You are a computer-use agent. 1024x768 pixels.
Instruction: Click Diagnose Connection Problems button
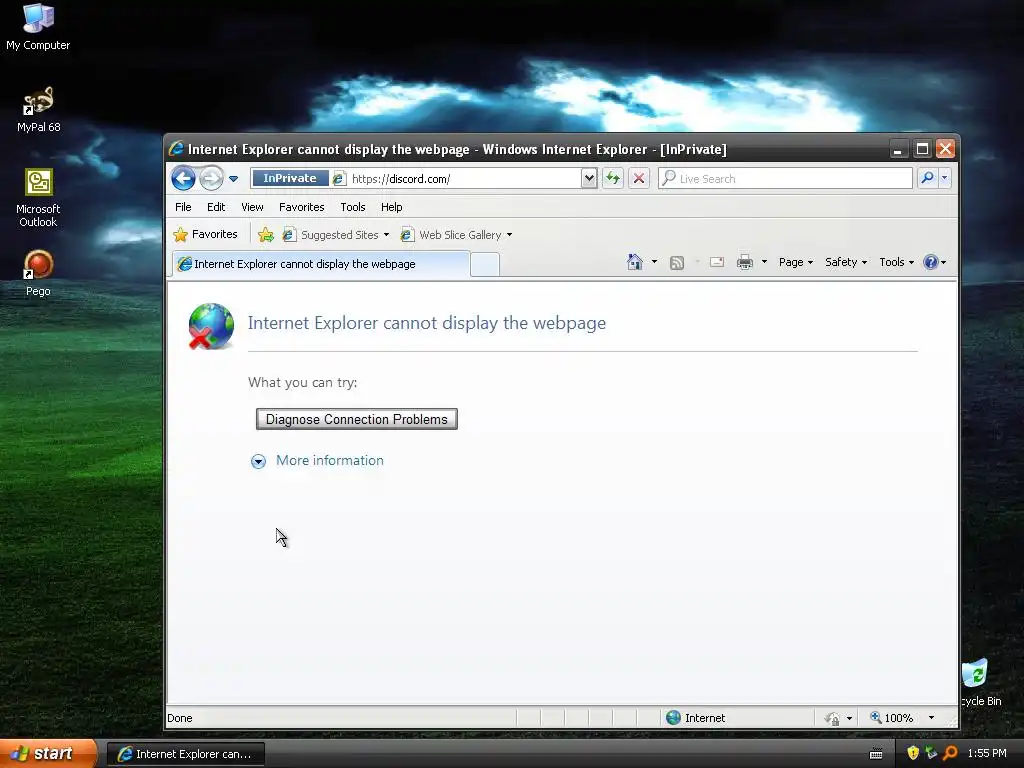click(x=357, y=419)
